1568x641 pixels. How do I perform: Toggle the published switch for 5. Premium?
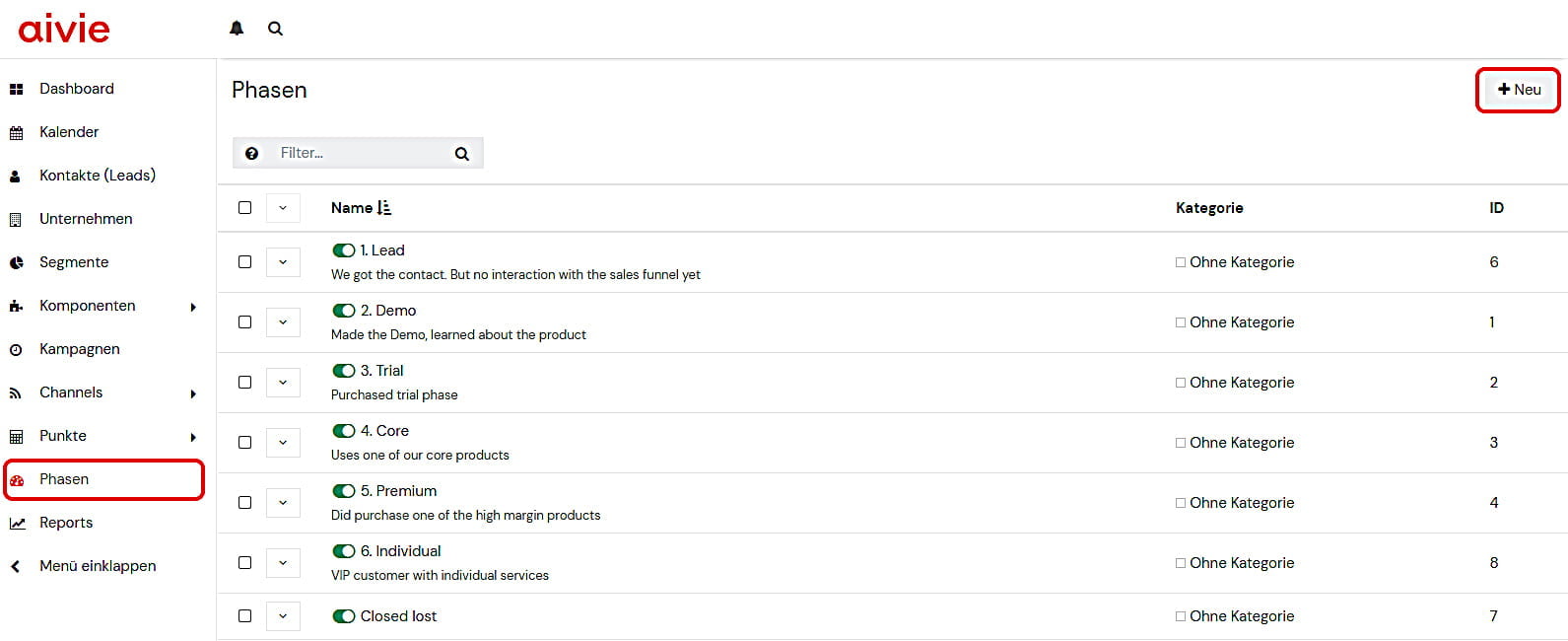coord(344,491)
